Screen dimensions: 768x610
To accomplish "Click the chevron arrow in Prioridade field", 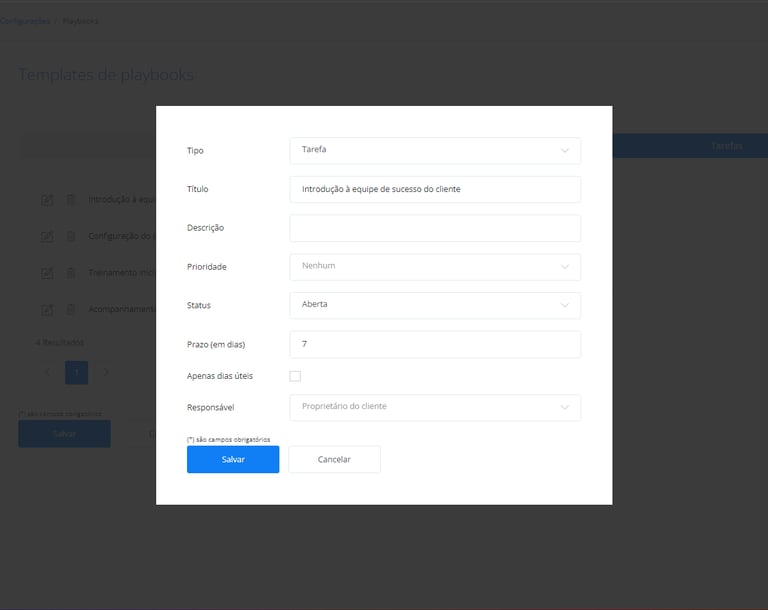I will (x=565, y=267).
